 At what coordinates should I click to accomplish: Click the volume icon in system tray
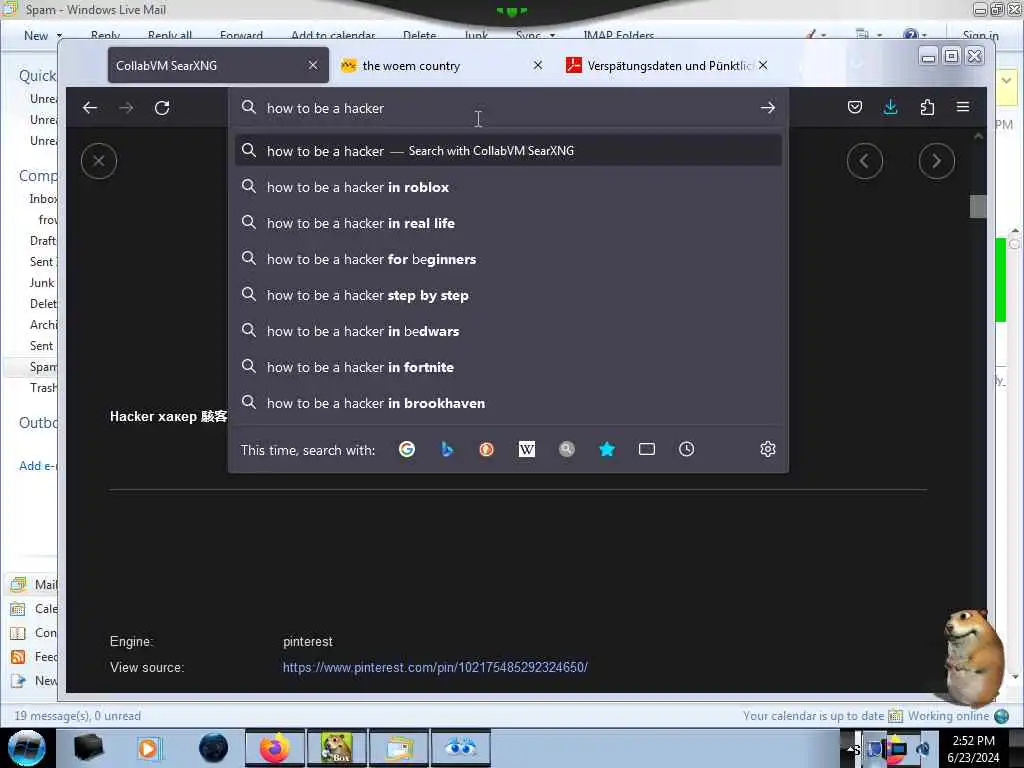coord(923,748)
